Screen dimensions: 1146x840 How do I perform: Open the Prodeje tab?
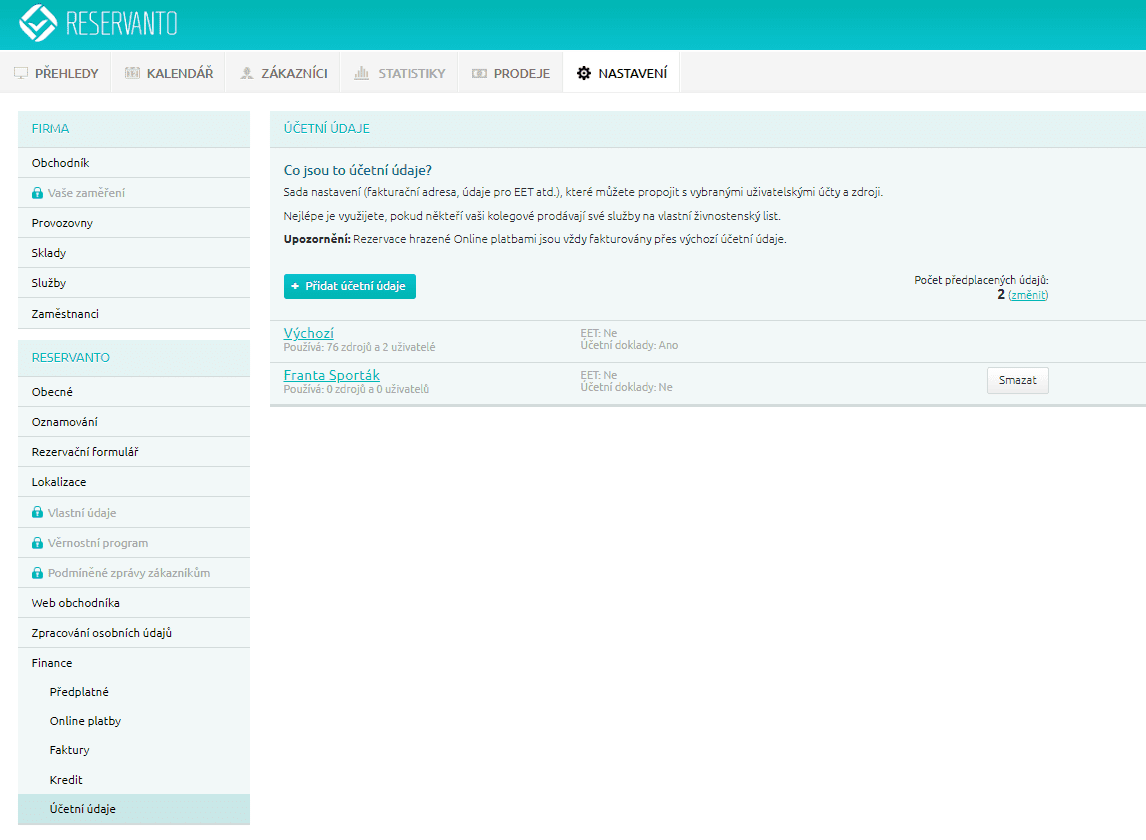tap(510, 73)
